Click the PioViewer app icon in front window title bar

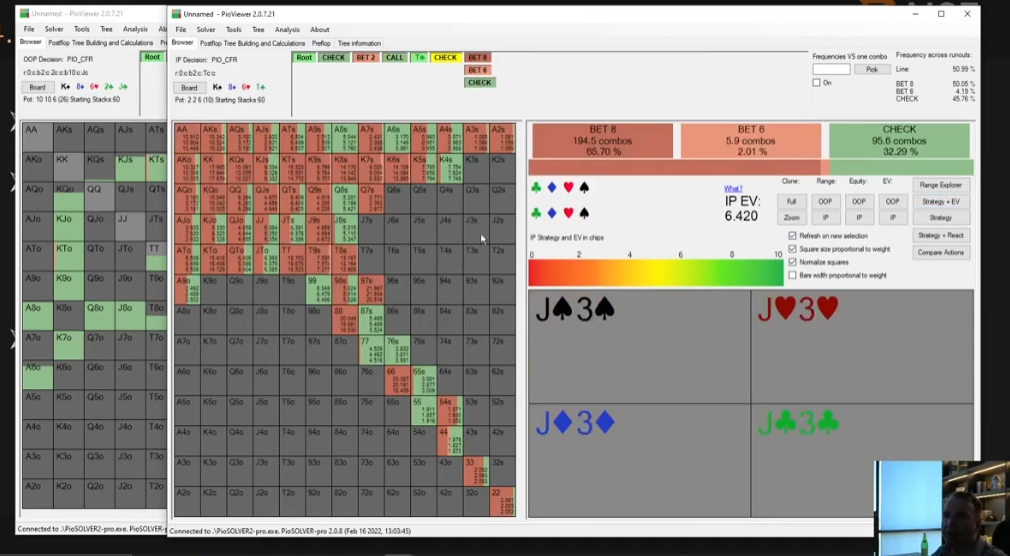(176, 14)
